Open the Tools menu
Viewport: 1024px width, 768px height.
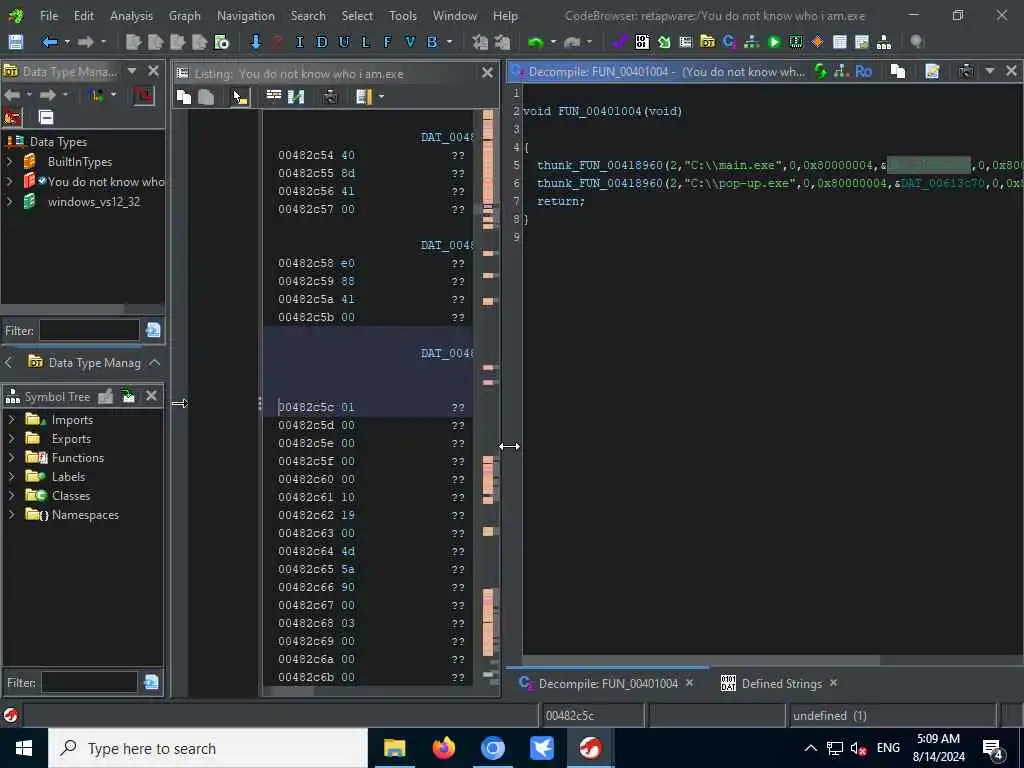click(403, 16)
